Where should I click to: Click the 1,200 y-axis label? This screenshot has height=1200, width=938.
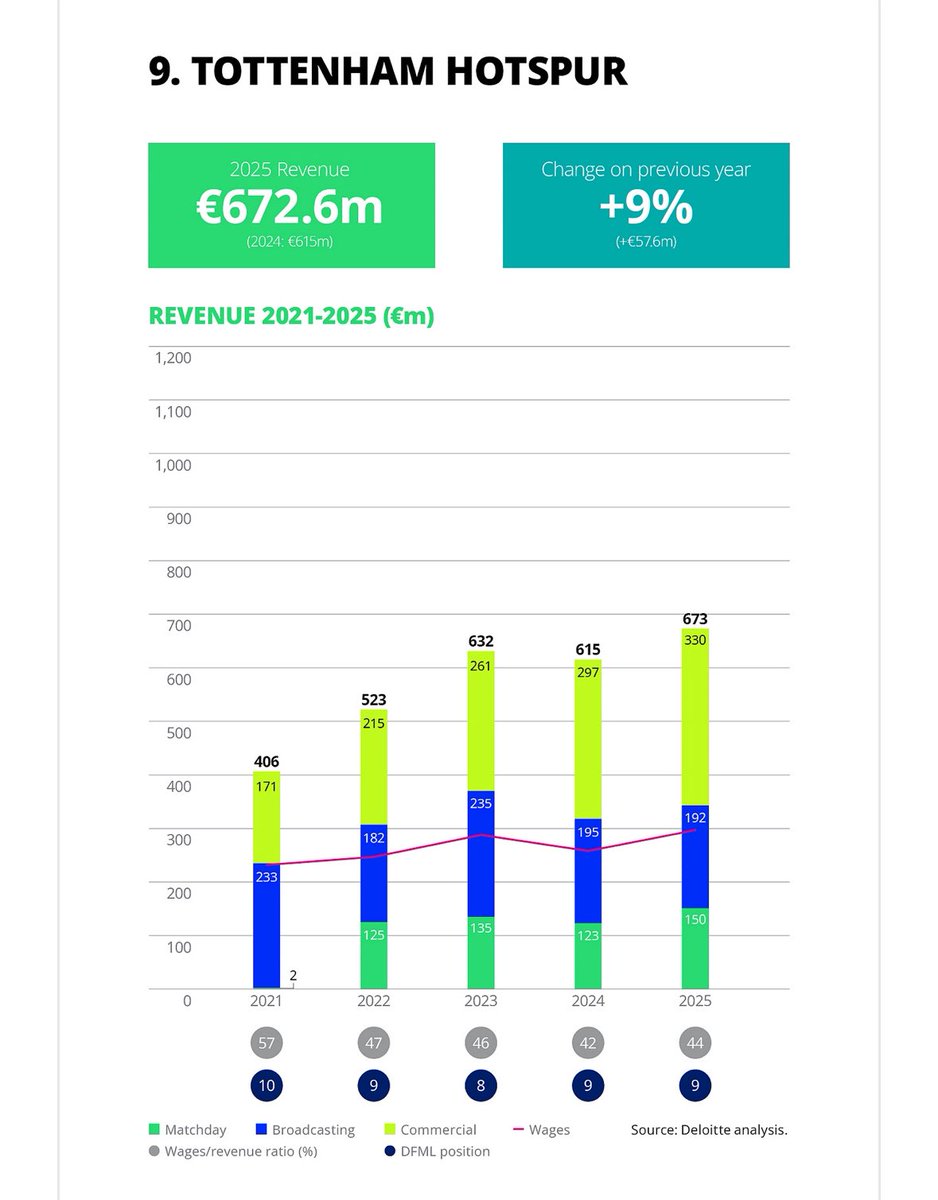pyautogui.click(x=172, y=358)
